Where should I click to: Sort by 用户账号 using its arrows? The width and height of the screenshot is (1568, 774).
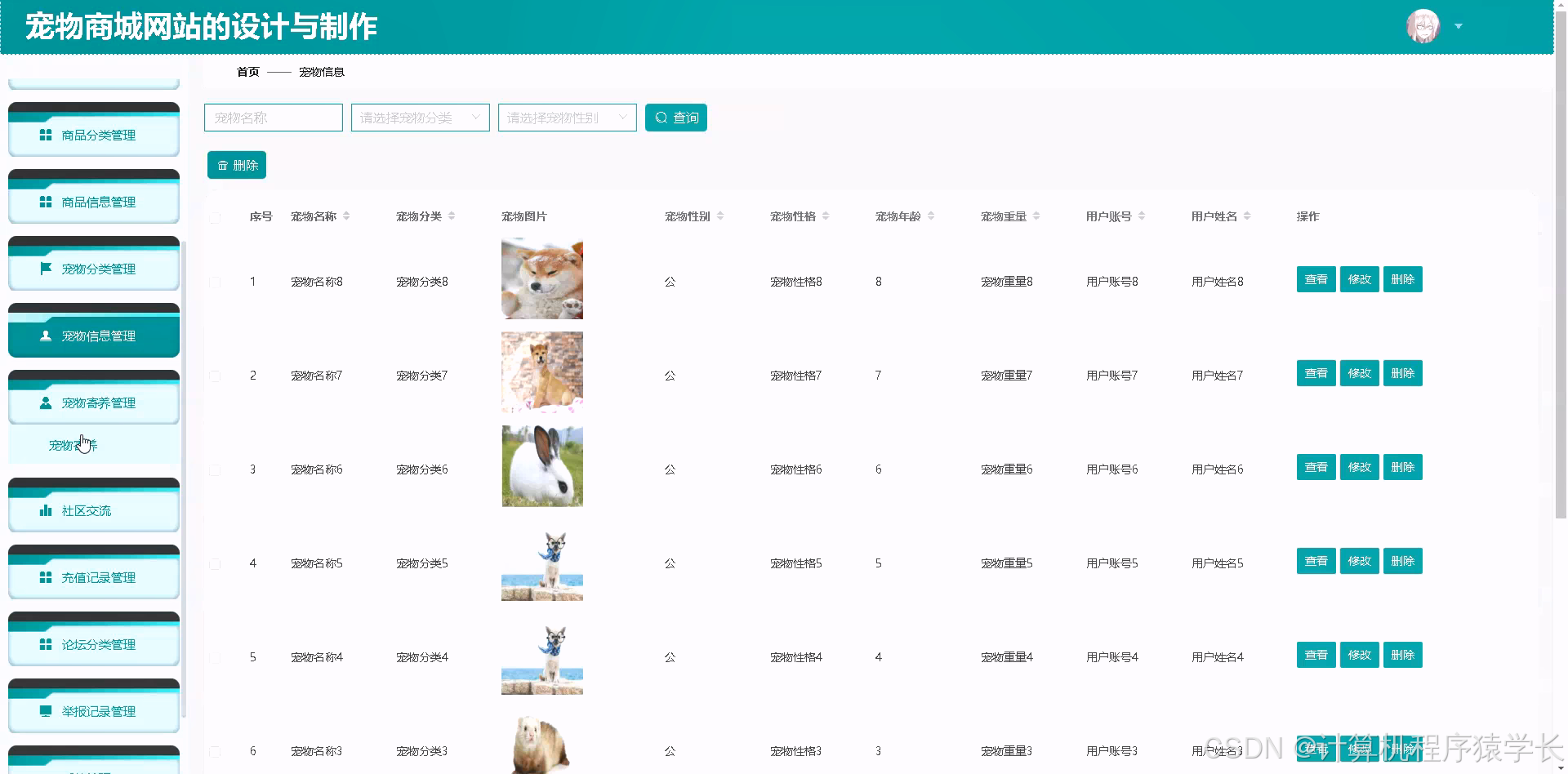click(1142, 216)
